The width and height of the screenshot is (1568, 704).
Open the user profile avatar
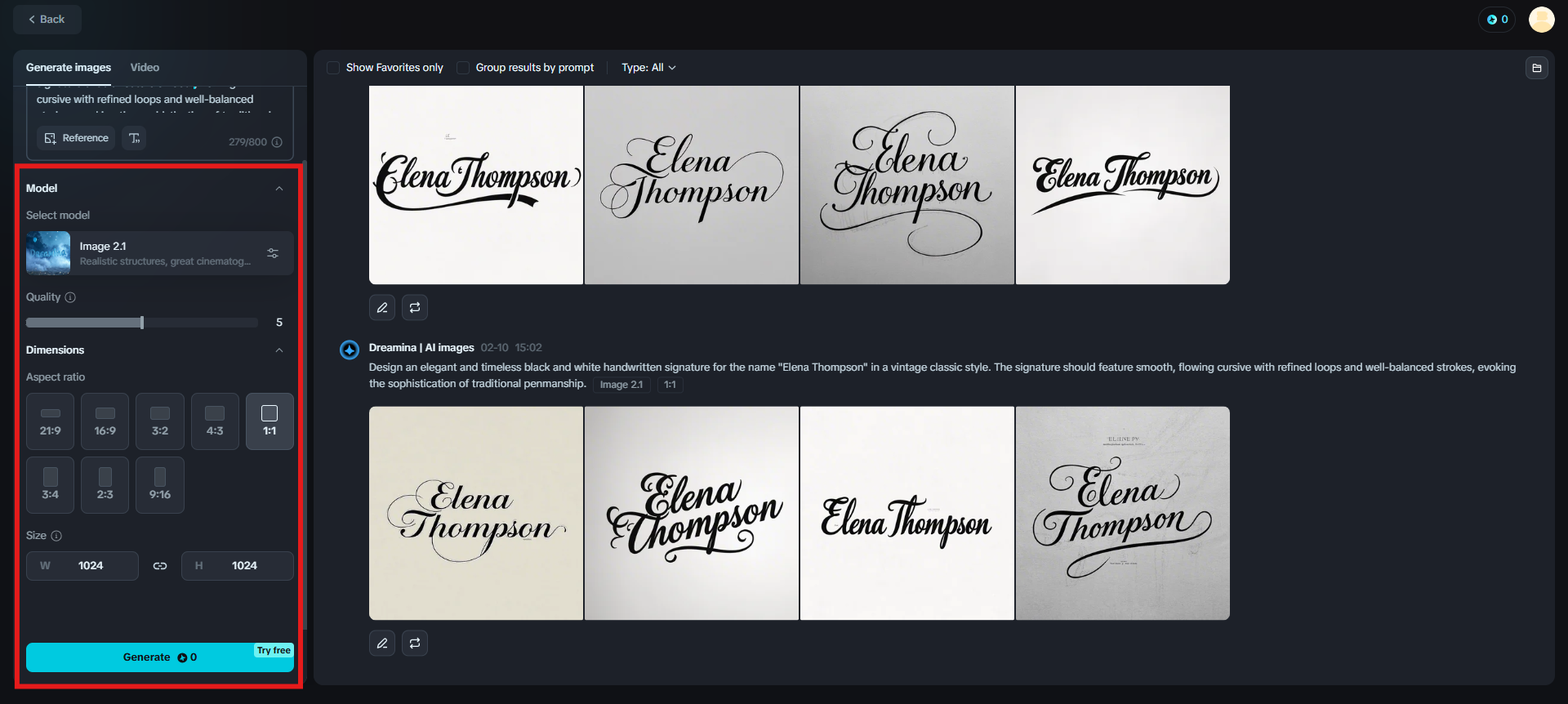1541,20
